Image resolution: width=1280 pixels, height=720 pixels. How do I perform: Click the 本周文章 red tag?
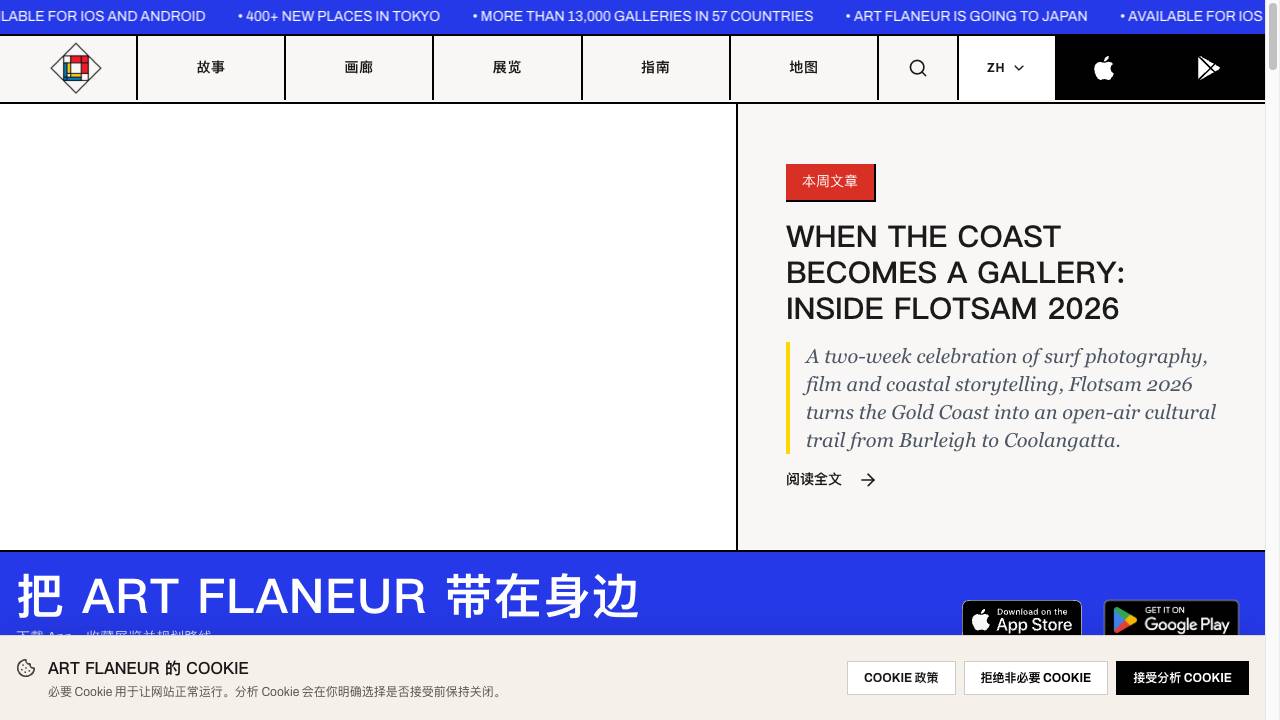830,182
